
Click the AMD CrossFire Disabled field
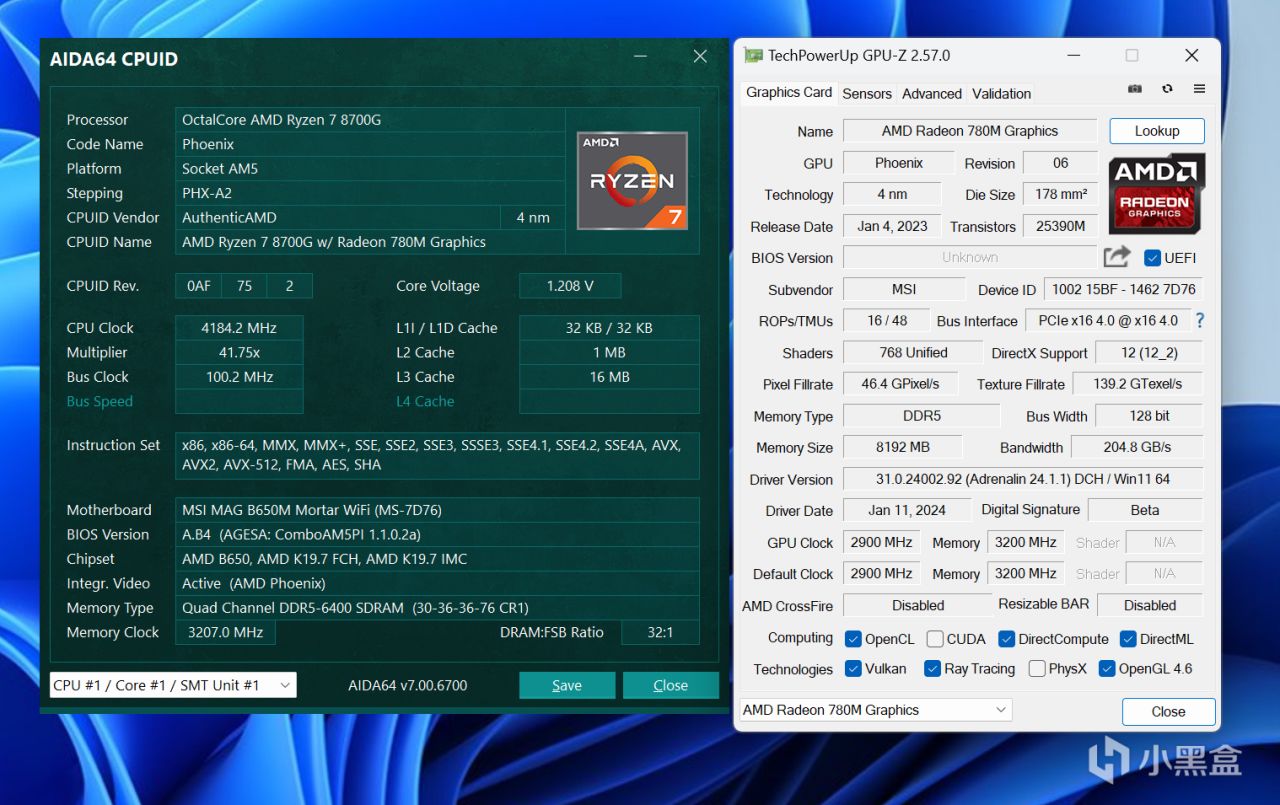pyautogui.click(x=918, y=605)
